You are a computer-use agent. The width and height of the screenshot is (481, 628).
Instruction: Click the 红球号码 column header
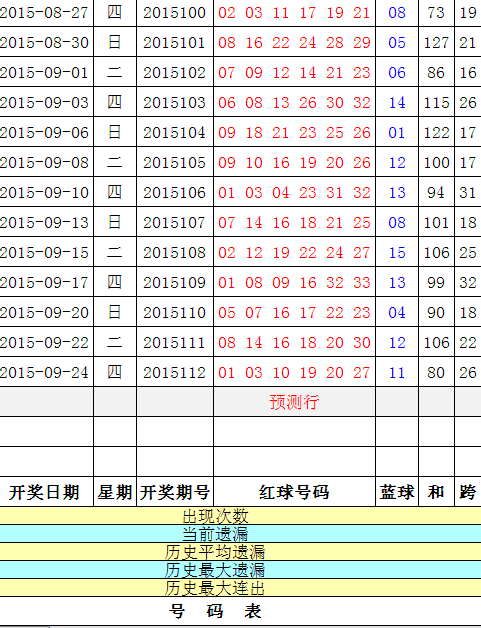click(294, 492)
